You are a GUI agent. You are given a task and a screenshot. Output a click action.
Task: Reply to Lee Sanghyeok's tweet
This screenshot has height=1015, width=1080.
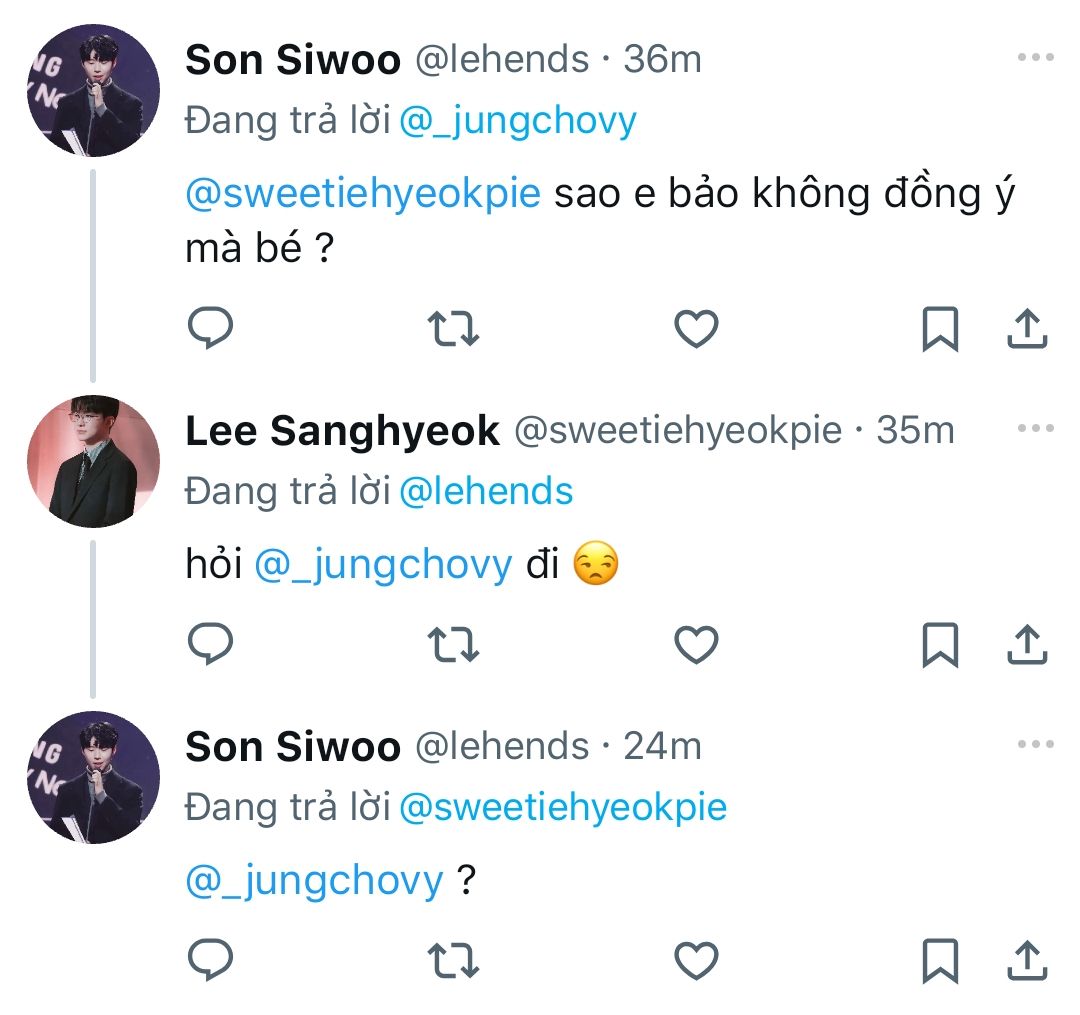[211, 645]
